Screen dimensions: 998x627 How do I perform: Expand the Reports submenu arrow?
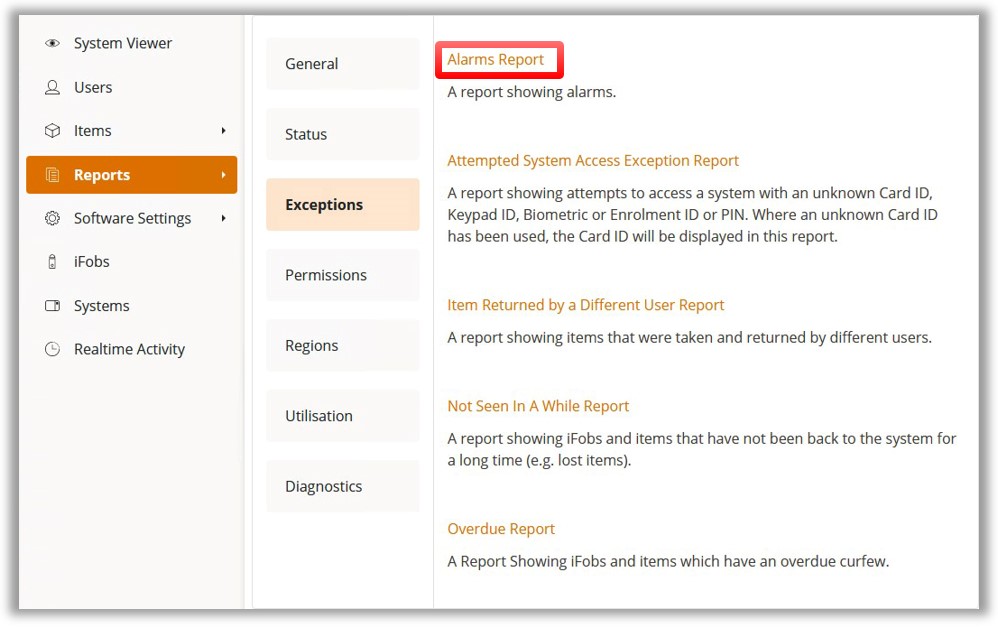223,175
